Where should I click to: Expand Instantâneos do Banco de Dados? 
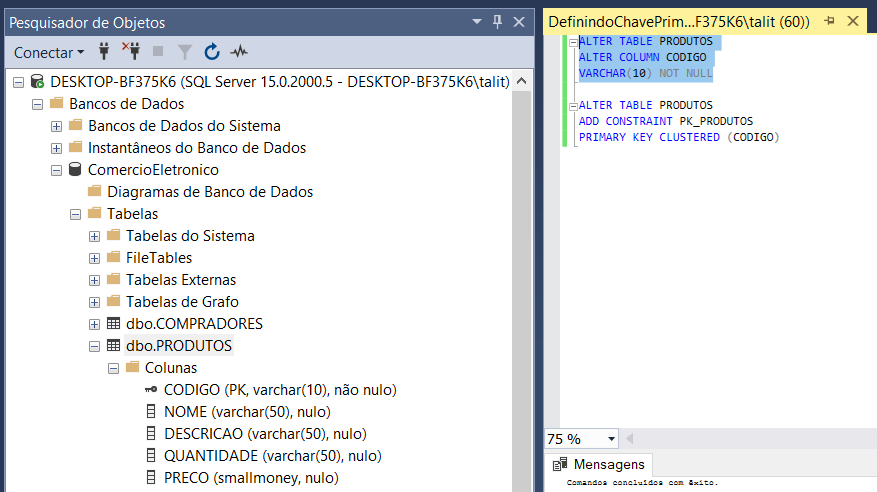coord(56,148)
